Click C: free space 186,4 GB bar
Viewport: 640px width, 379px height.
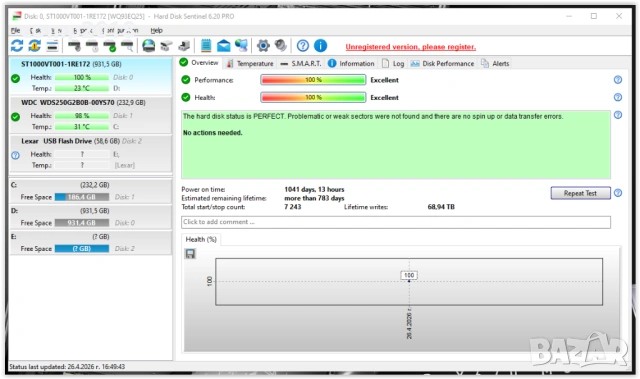pyautogui.click(x=82, y=197)
